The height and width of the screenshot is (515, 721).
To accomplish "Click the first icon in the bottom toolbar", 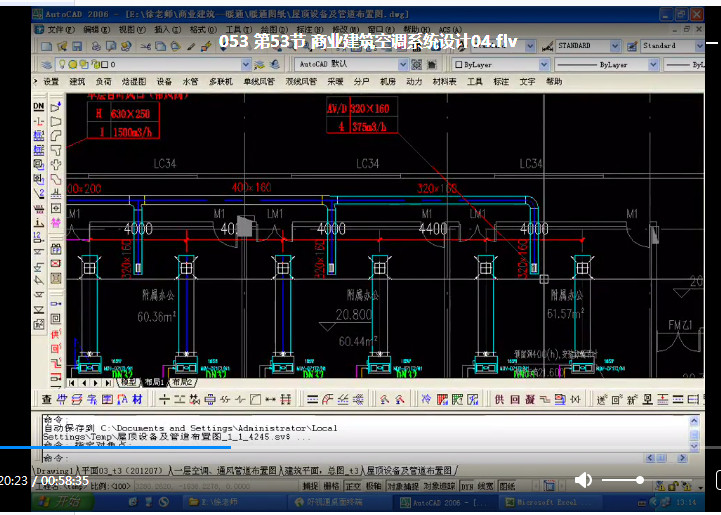I will tap(47, 399).
